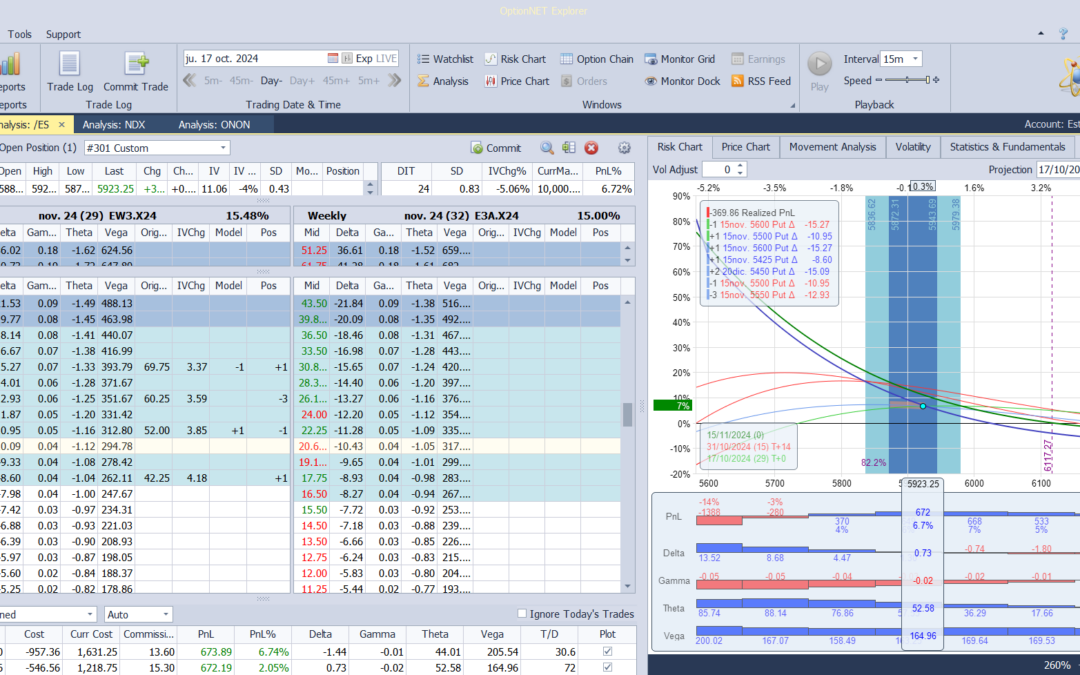This screenshot has height=675, width=1080.
Task: Step back 5 minutes with 5m-
Action: pyautogui.click(x=213, y=81)
